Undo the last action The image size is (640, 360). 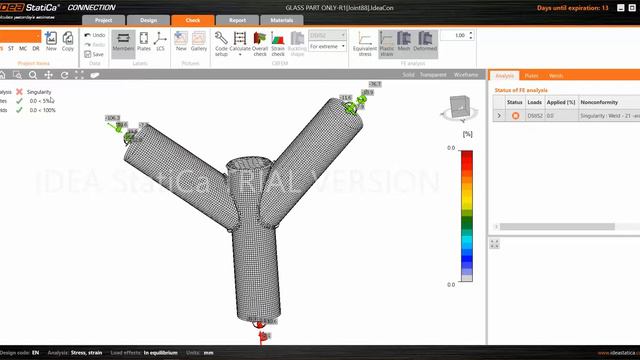click(x=94, y=35)
